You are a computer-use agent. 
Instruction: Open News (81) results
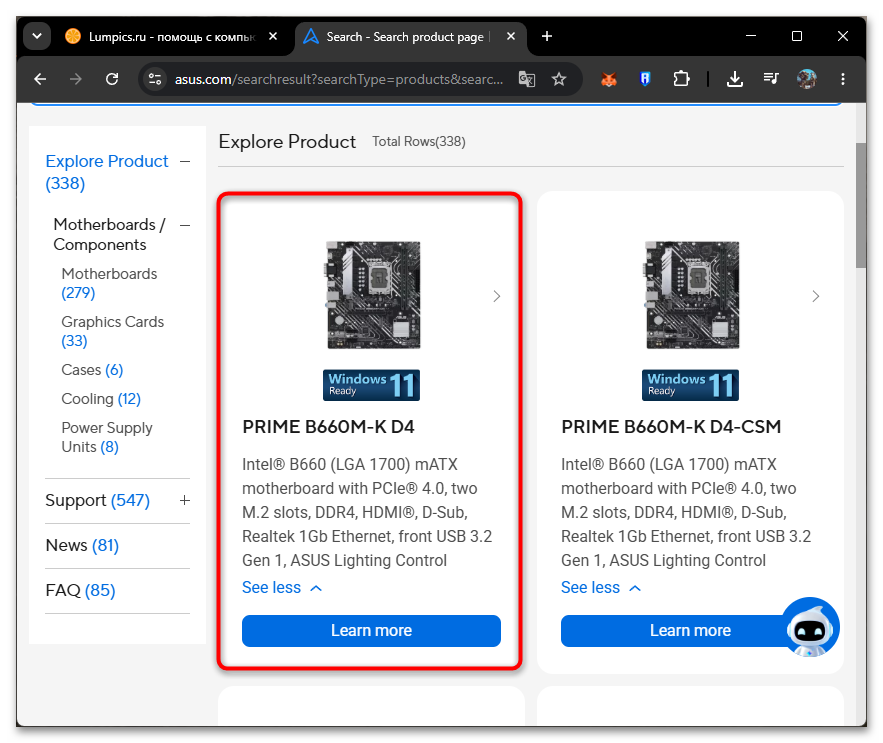pyautogui.click(x=82, y=545)
